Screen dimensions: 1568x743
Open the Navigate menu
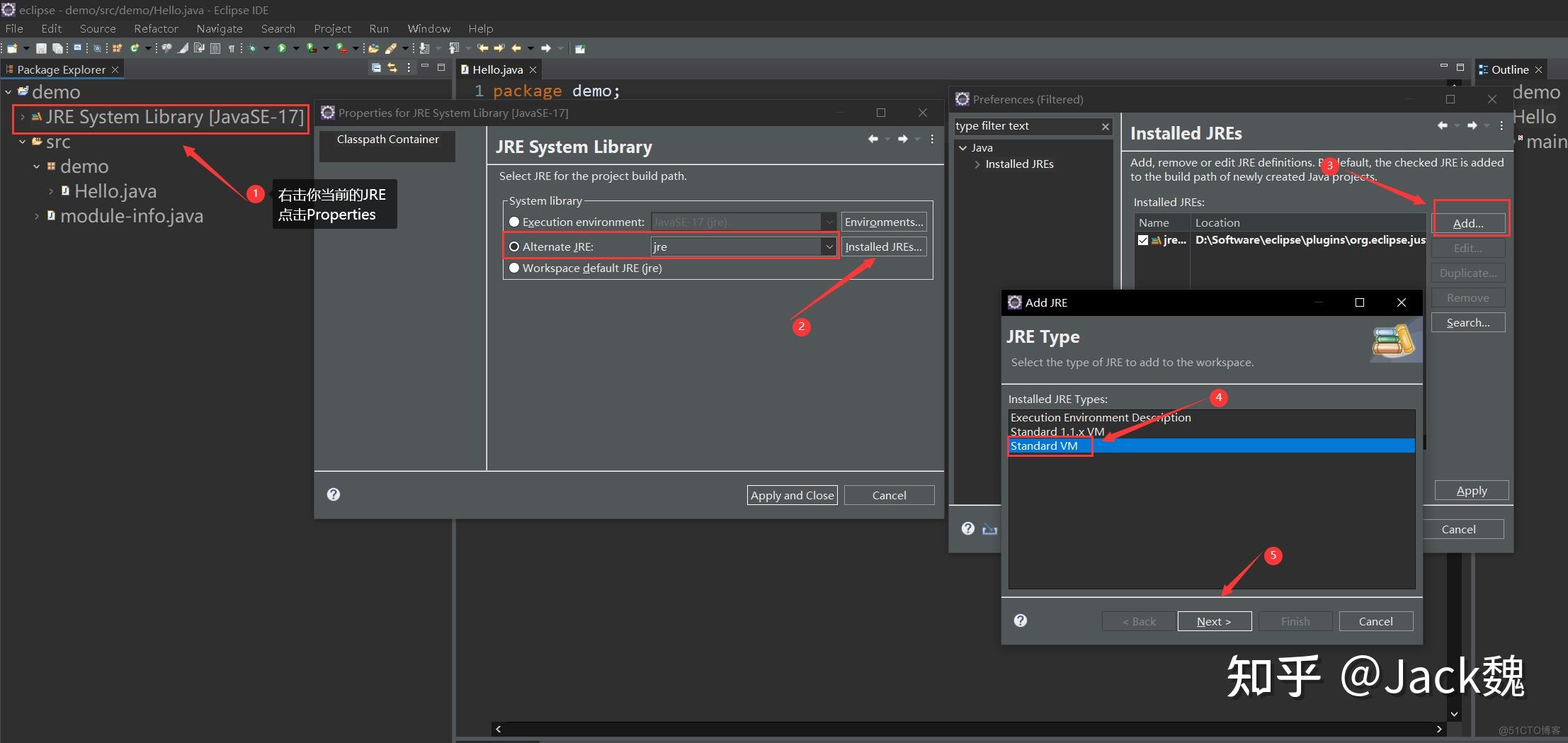[220, 28]
